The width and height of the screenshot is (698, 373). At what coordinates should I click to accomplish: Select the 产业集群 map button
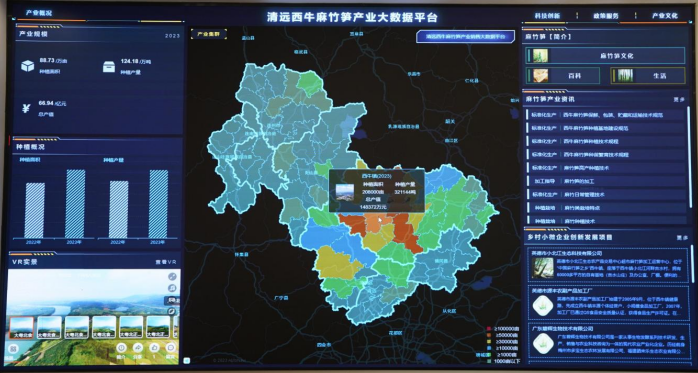pyautogui.click(x=209, y=34)
